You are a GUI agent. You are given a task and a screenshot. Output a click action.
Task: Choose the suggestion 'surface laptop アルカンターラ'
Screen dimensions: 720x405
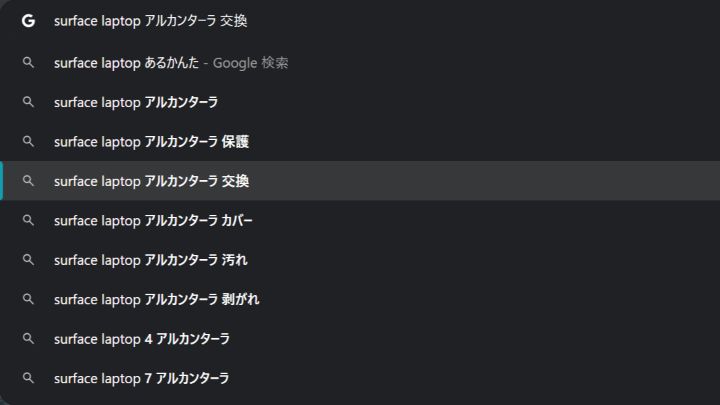[x=360, y=102]
